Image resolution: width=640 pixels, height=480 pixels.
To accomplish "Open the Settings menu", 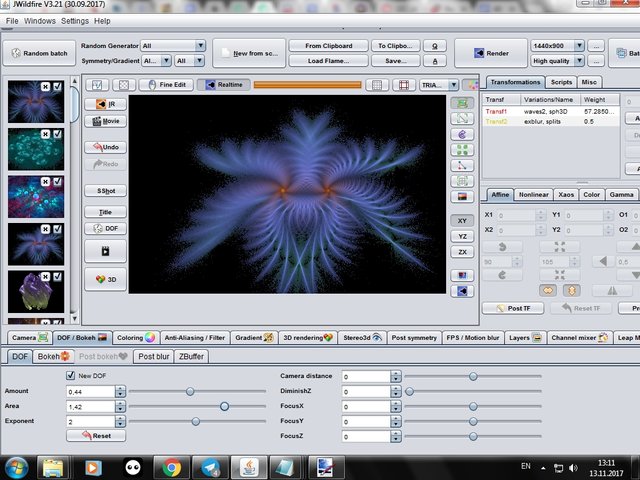I will [74, 20].
